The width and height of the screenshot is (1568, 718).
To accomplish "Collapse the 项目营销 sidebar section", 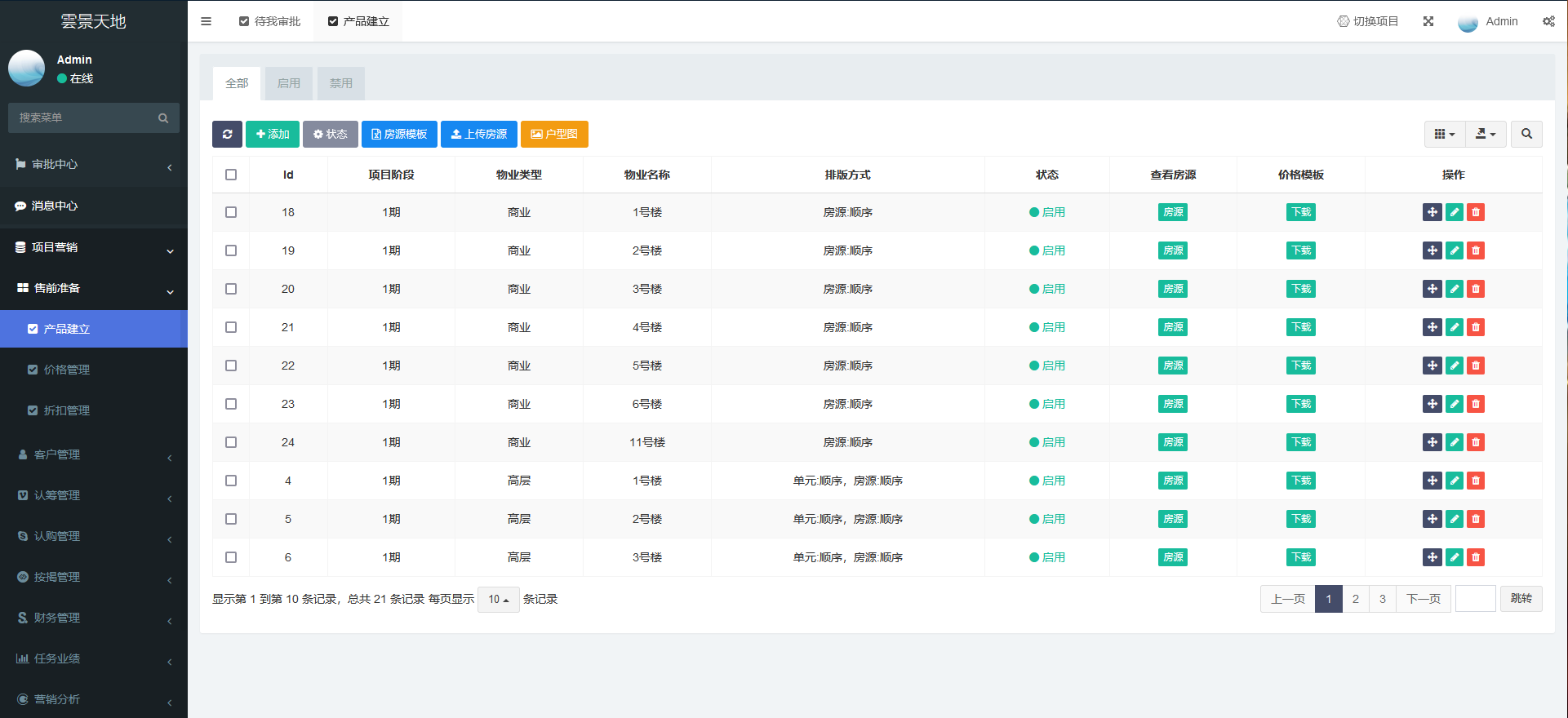I will coord(94,247).
